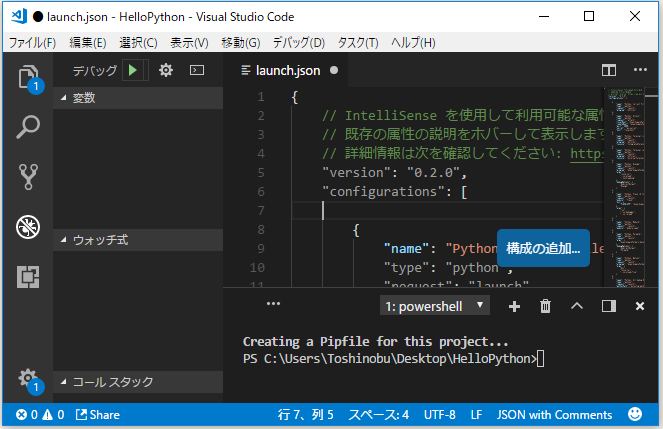The image size is (663, 429).
Task: Move the panel to the right icon
Action: 609,306
